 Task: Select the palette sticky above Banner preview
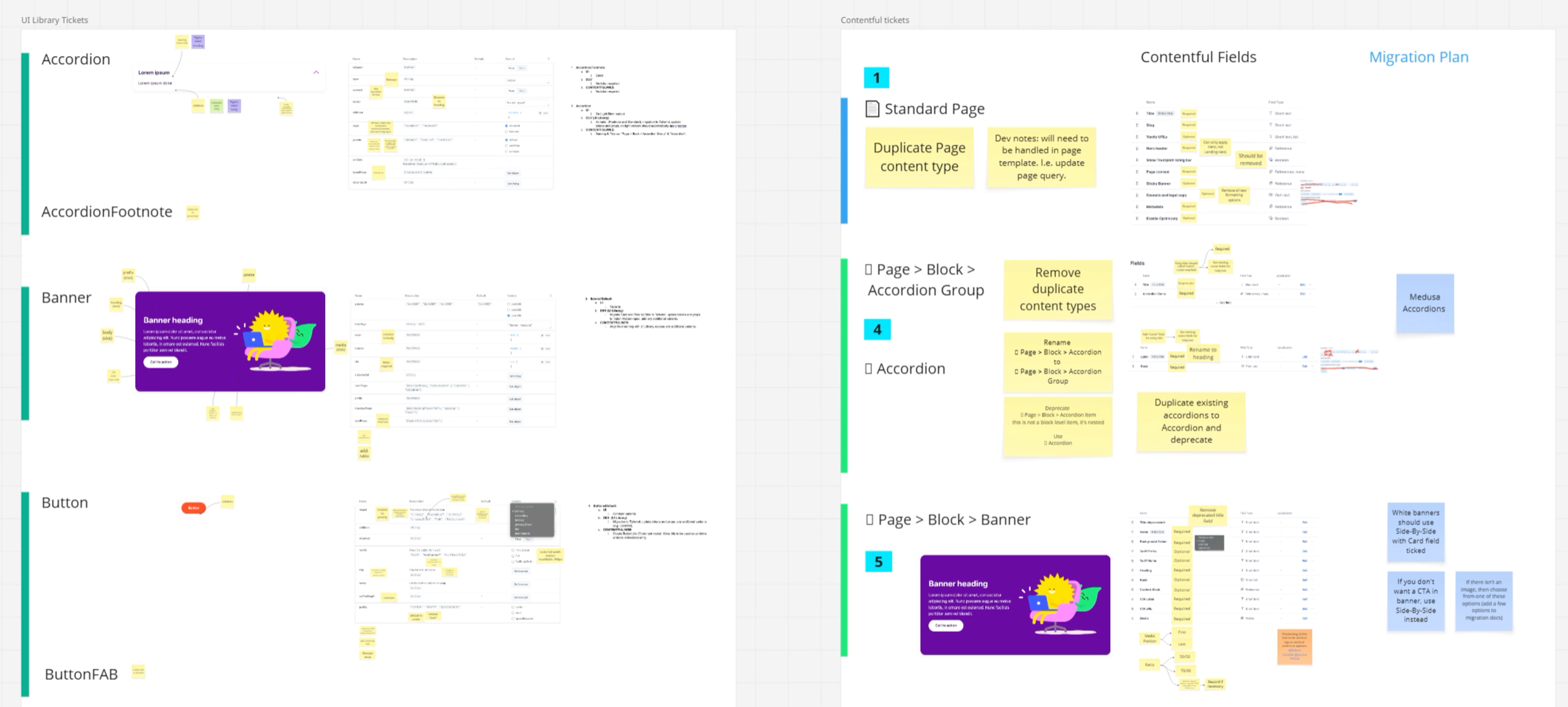249,275
